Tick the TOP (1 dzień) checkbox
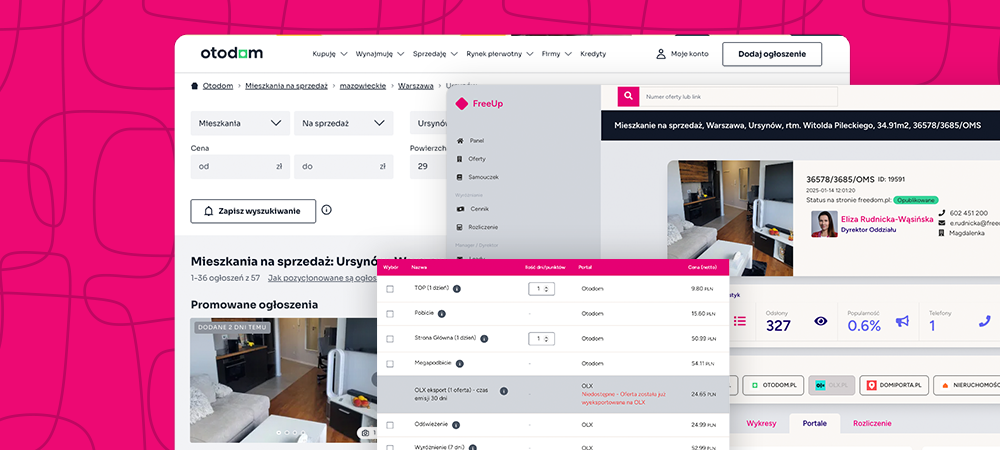 tap(390, 288)
